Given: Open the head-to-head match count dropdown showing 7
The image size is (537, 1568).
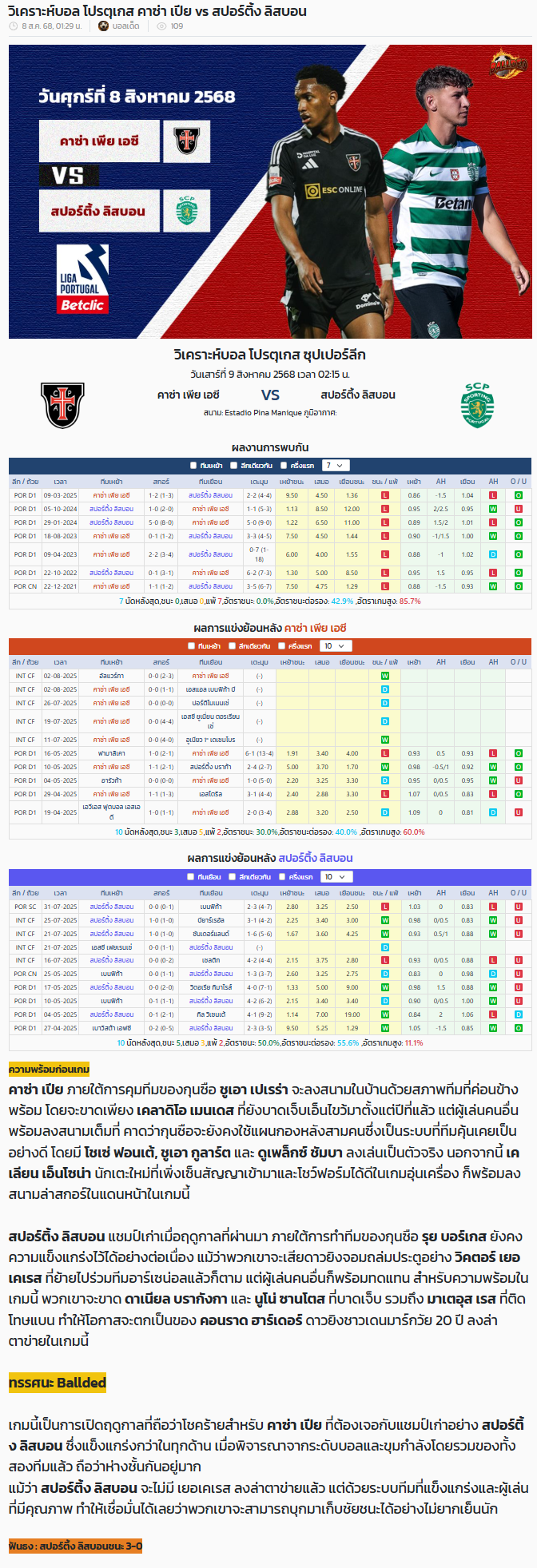Looking at the screenshot, I should (334, 466).
